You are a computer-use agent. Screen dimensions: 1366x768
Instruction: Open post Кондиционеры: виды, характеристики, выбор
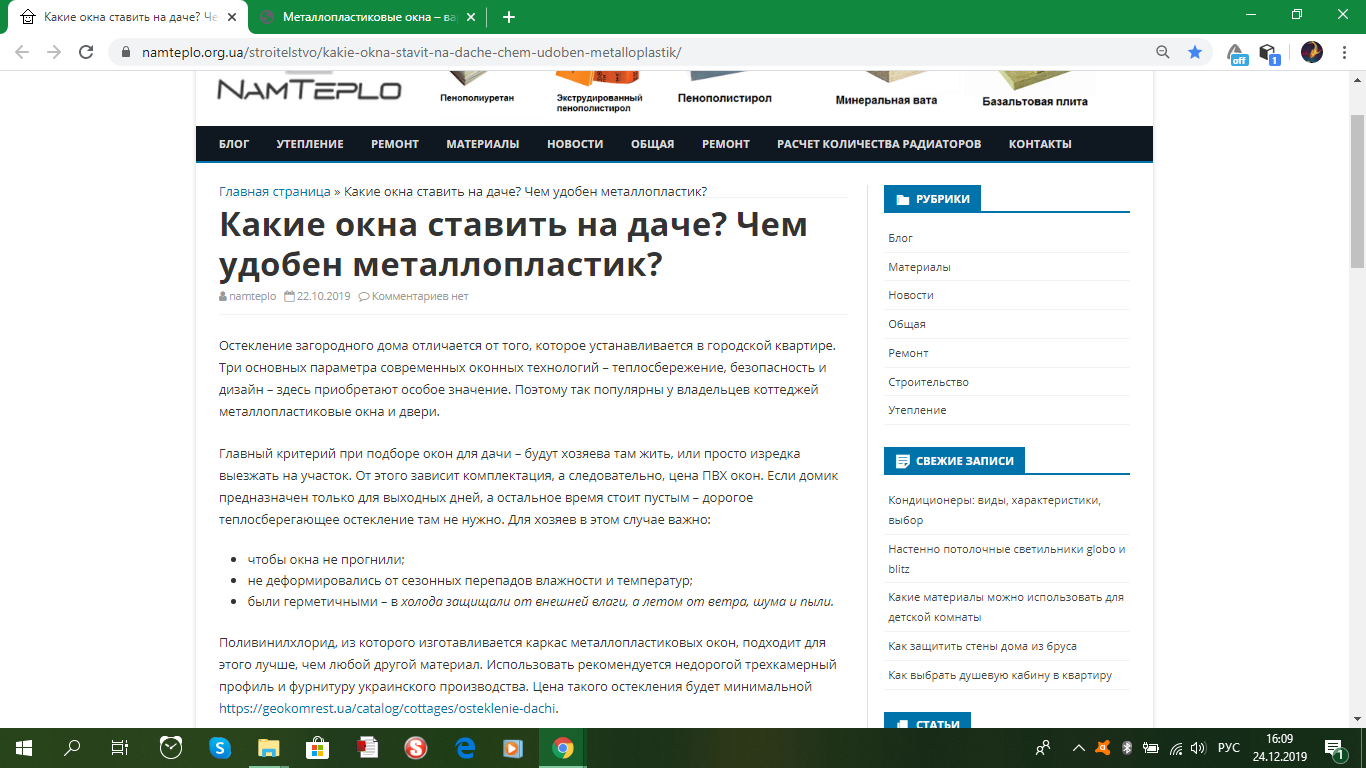pyautogui.click(x=994, y=510)
